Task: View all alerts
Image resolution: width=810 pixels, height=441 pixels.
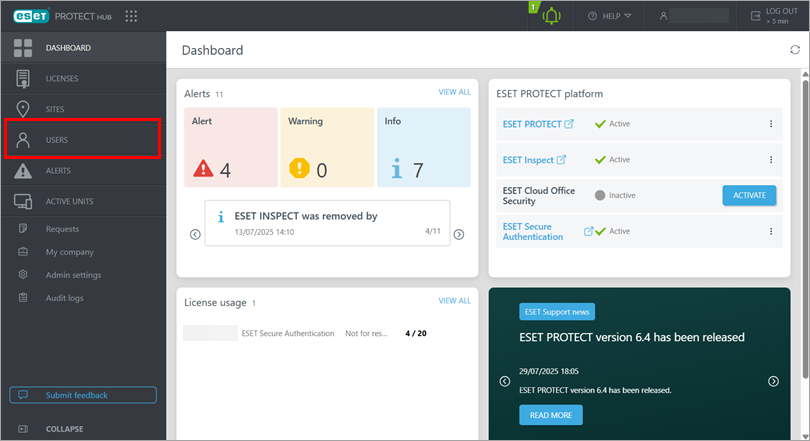Action: pyautogui.click(x=454, y=92)
